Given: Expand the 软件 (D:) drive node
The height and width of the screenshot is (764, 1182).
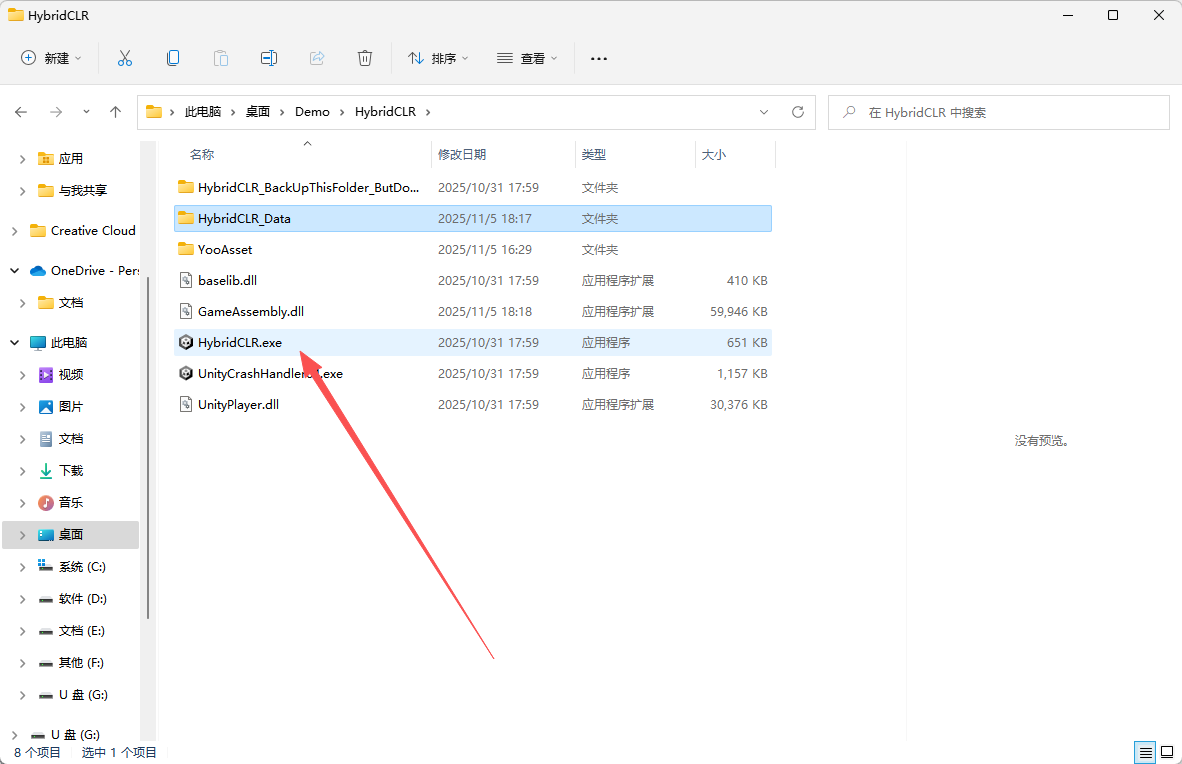Looking at the screenshot, I should [23, 599].
